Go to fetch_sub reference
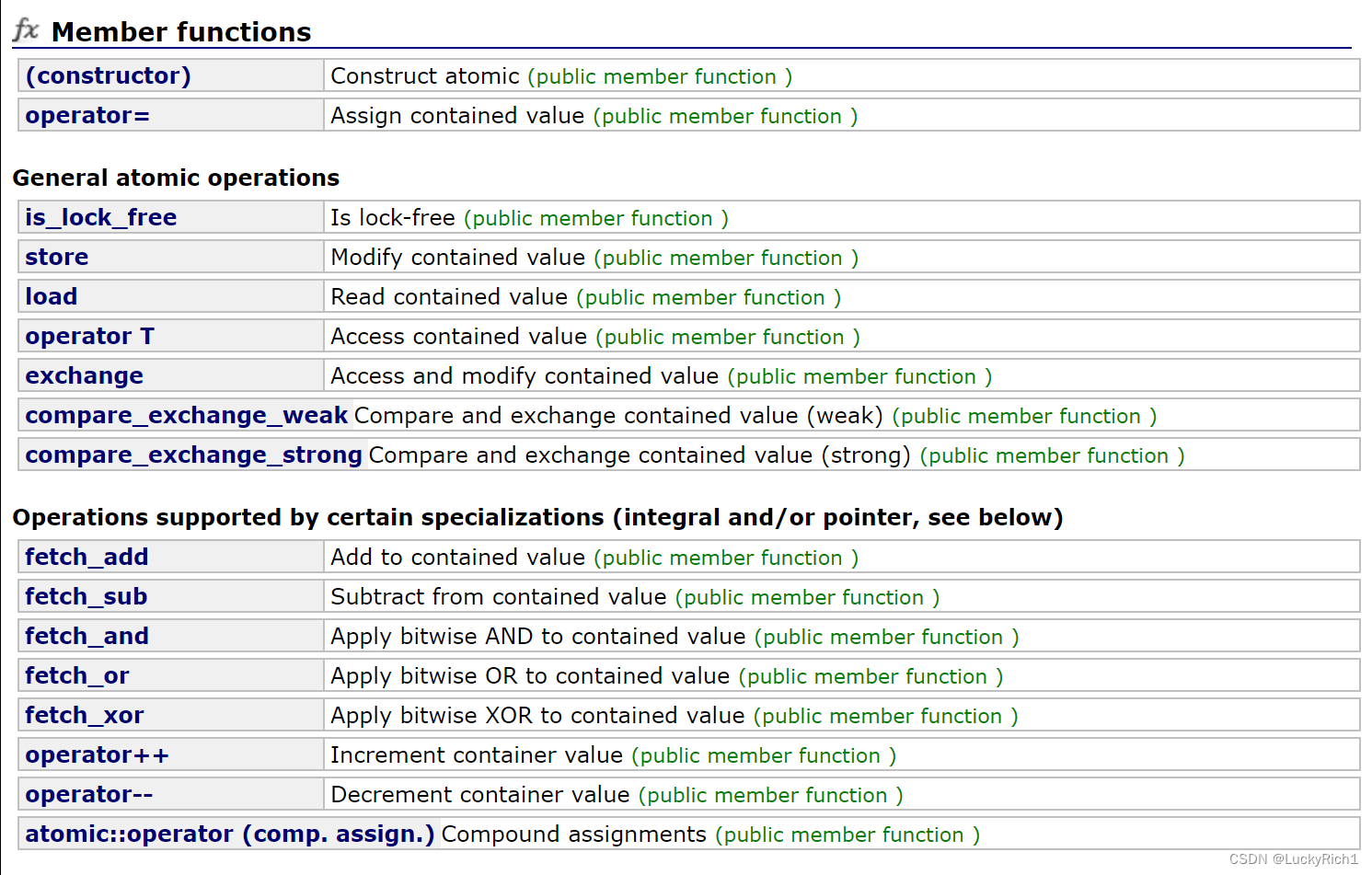1372x875 pixels. point(86,596)
